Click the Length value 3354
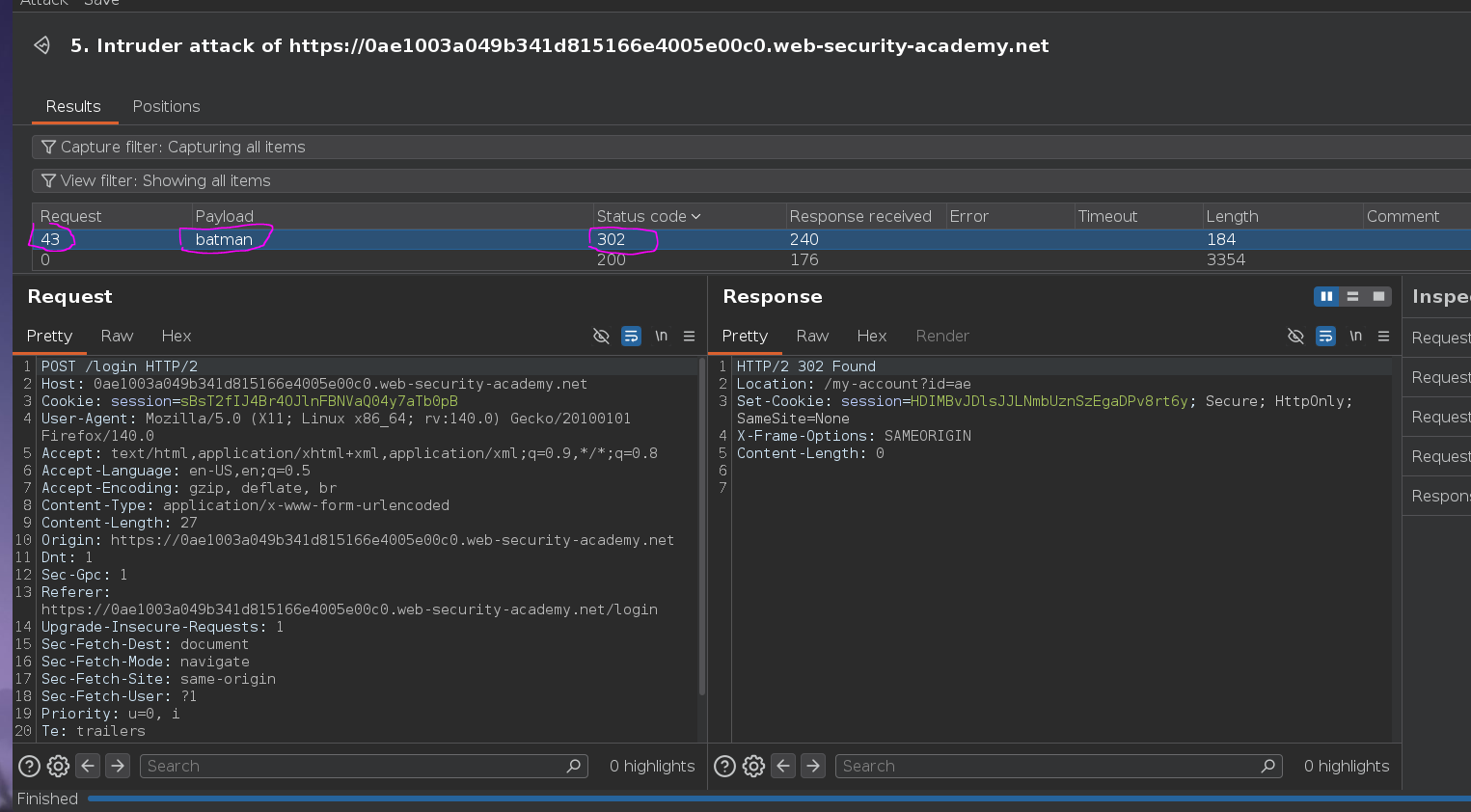This screenshot has height=812, width=1471. [x=1226, y=259]
